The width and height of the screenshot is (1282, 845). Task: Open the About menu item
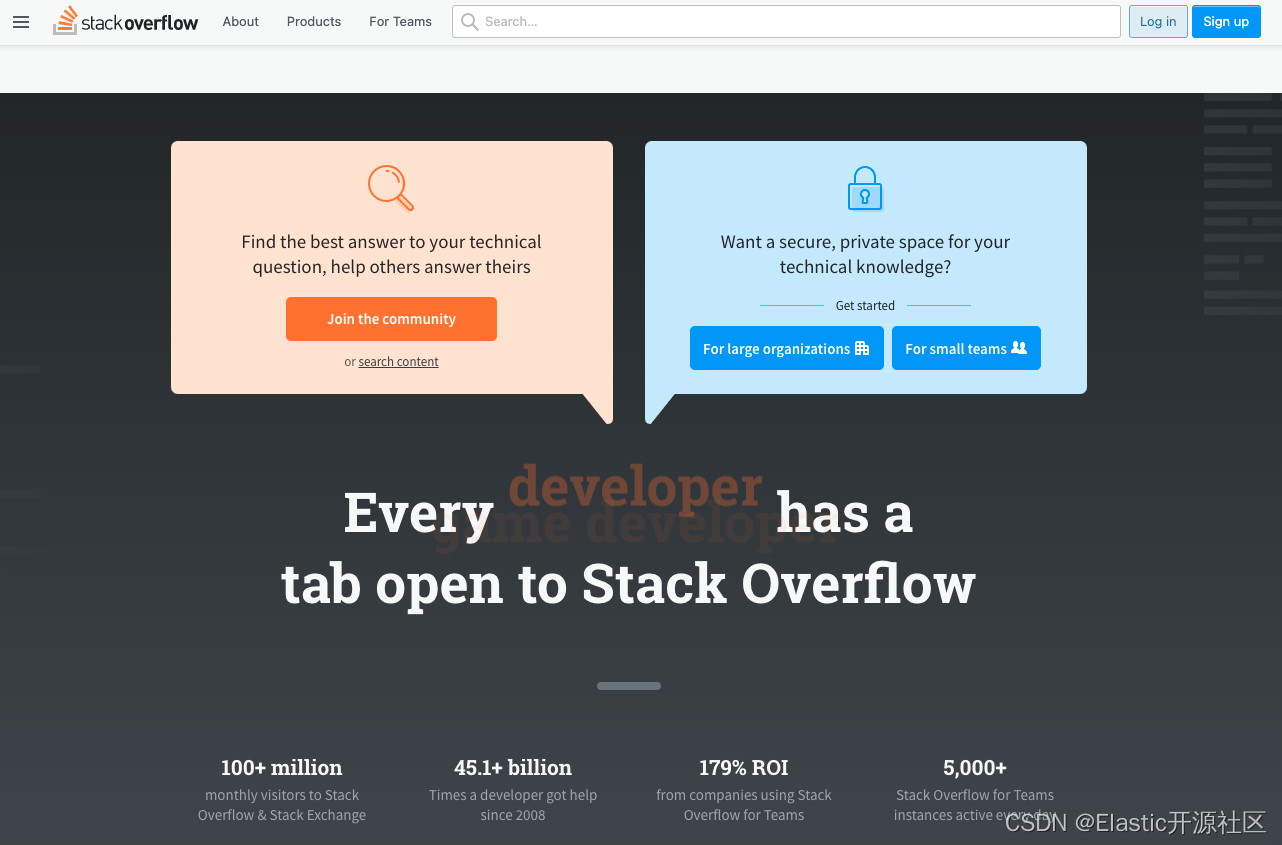tap(241, 22)
